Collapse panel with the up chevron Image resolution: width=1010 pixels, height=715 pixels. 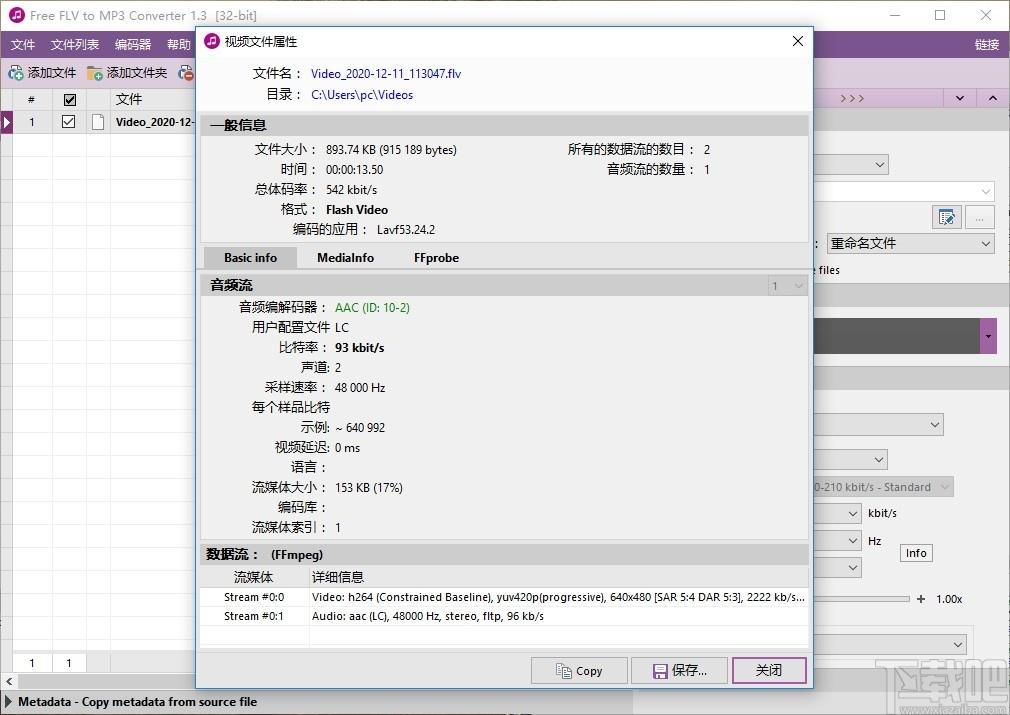coord(993,99)
